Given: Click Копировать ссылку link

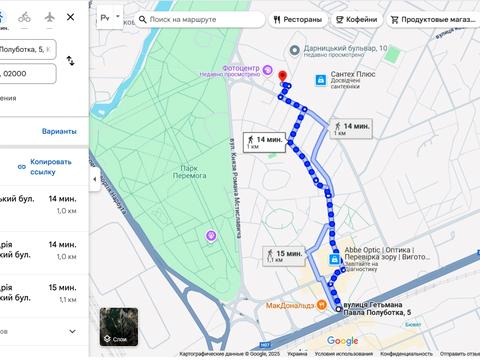Looking at the screenshot, I should click(51, 167).
